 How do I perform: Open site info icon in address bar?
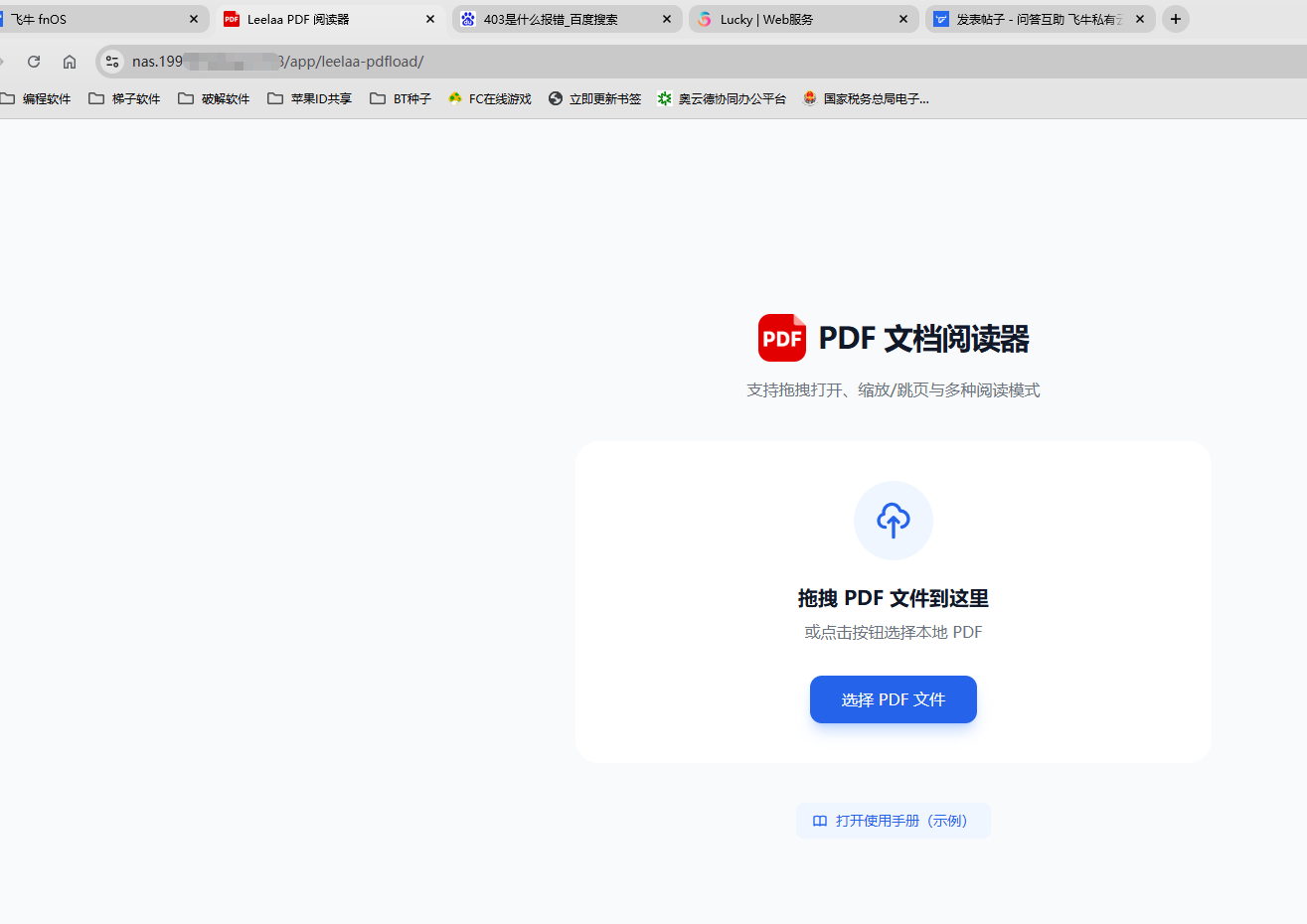coord(112,62)
